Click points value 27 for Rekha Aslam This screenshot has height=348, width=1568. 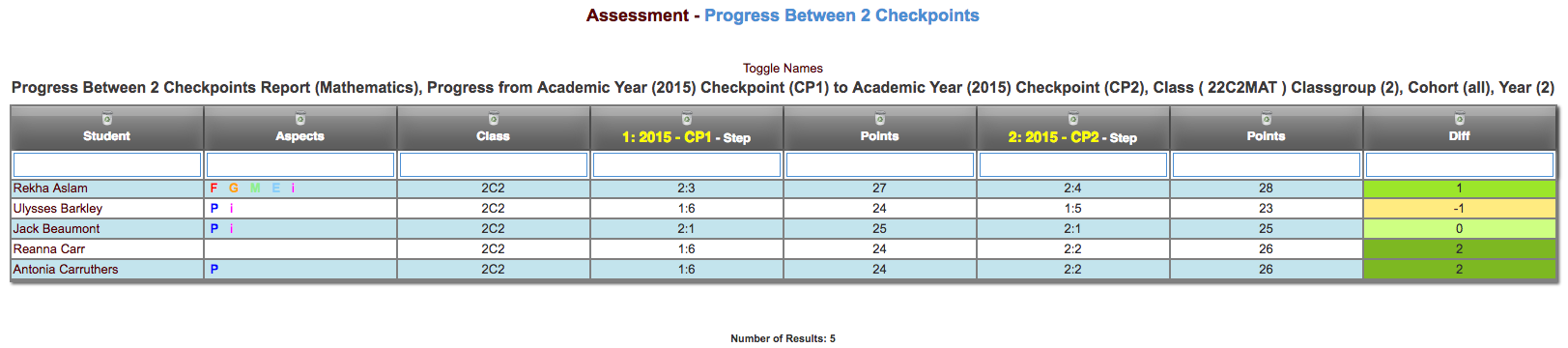[880, 188]
